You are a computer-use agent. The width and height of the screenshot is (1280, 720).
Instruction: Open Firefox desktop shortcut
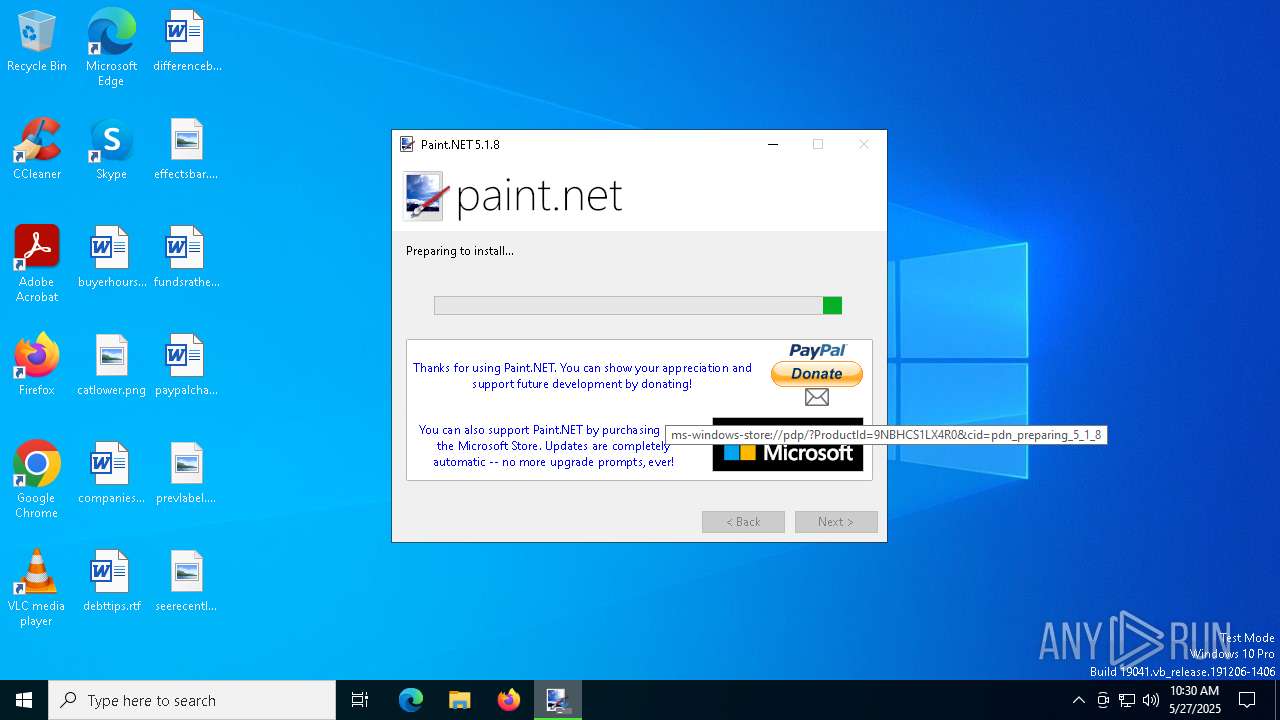[37, 365]
